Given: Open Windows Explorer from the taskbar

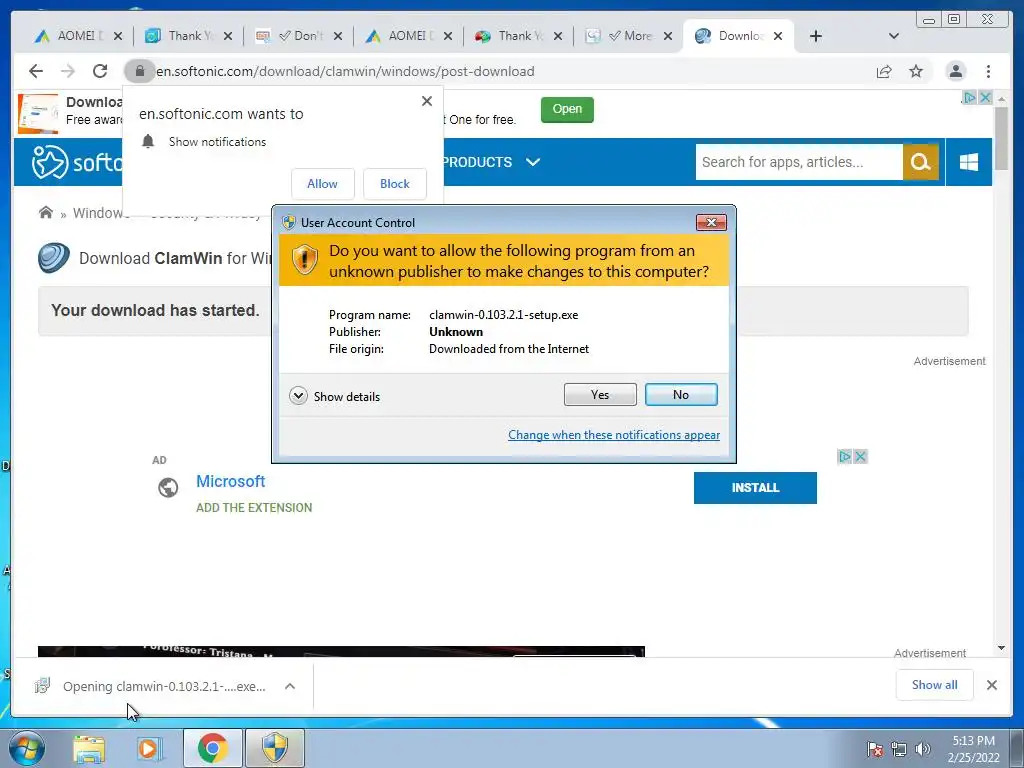Looking at the screenshot, I should coord(88,748).
